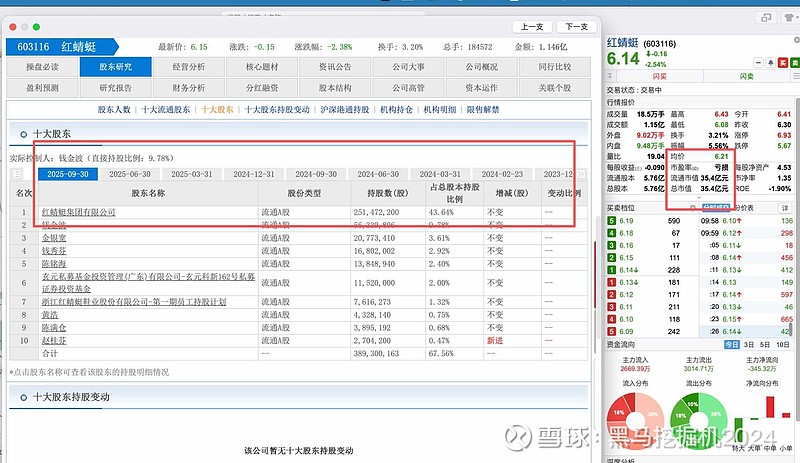
Task: Select the 2024-09-30 report date tab
Action: click(x=316, y=174)
